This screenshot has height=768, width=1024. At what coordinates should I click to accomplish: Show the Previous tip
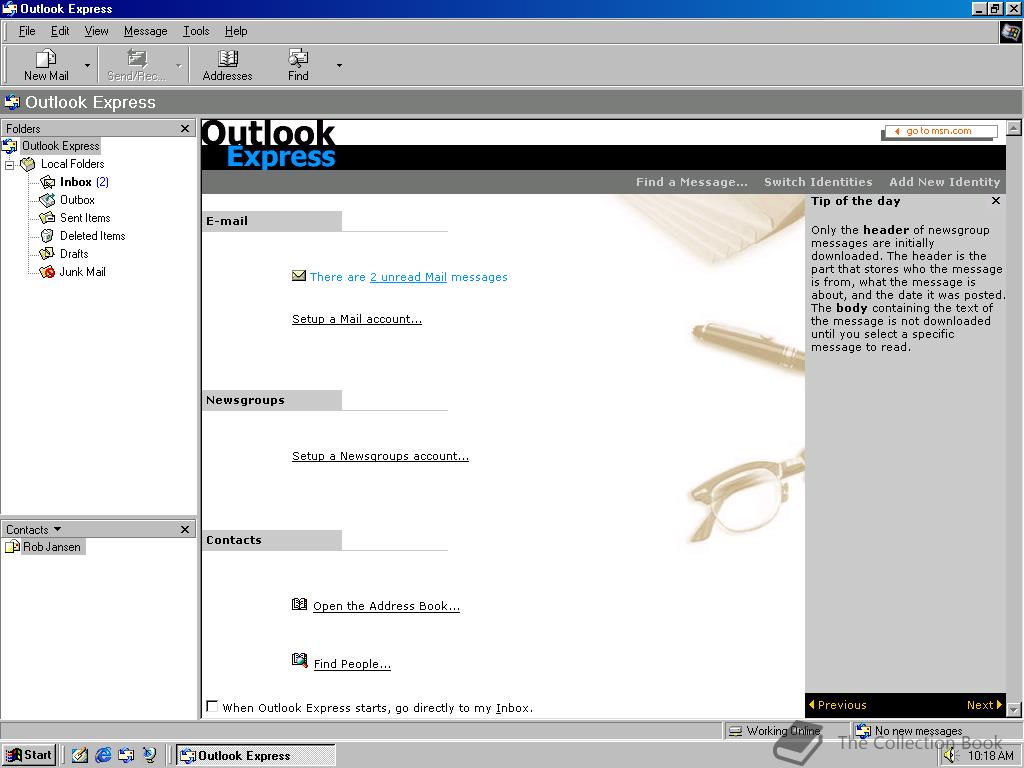[x=838, y=705]
